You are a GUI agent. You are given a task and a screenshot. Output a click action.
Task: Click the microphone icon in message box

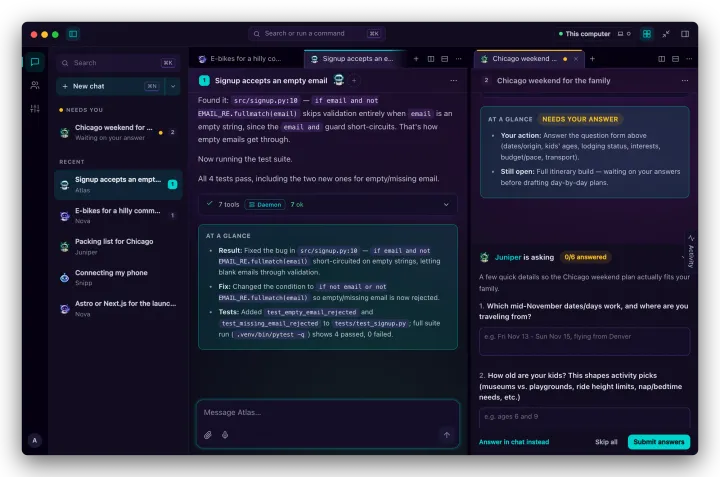(225, 435)
